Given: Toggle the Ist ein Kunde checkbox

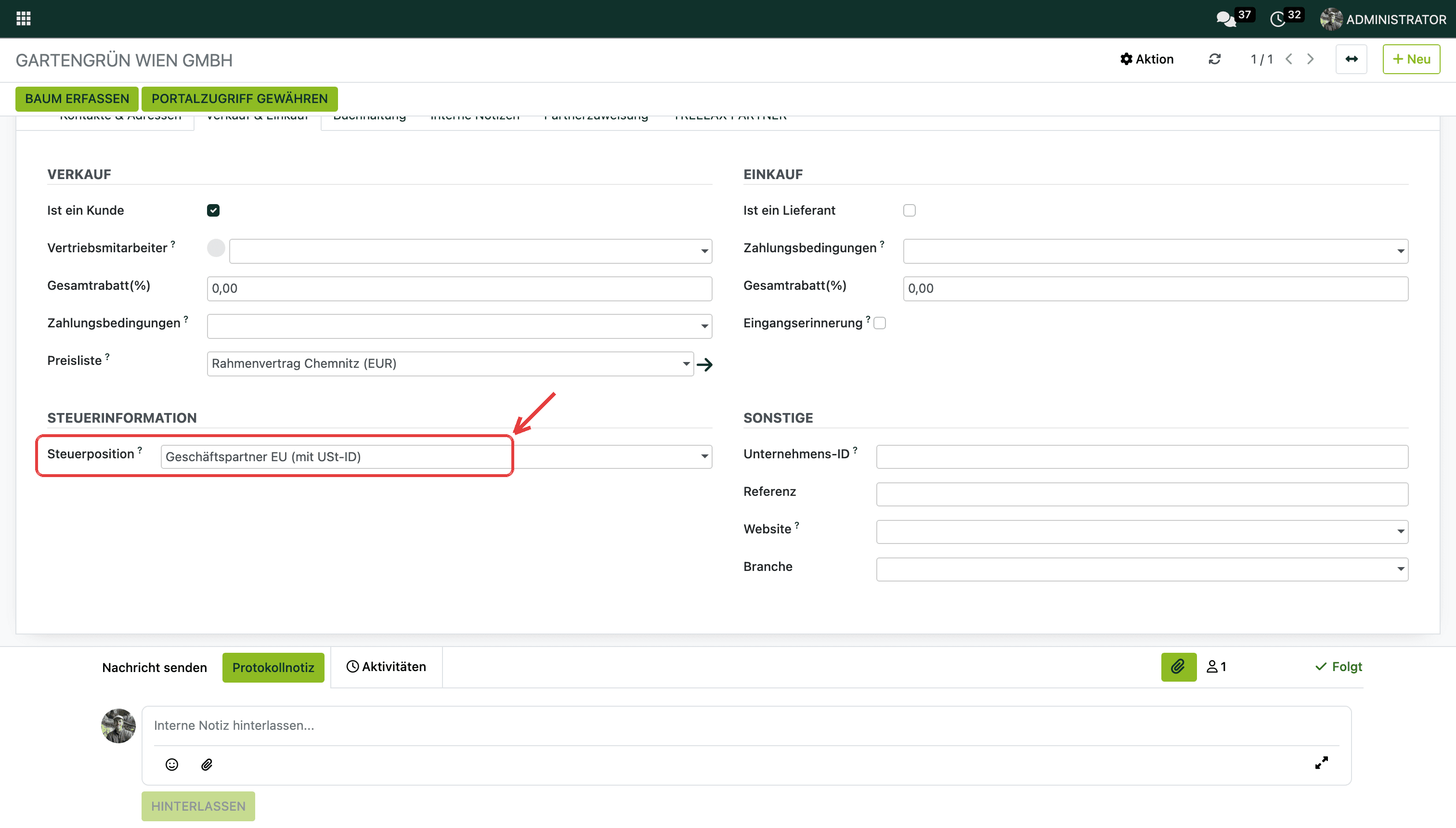Looking at the screenshot, I should (213, 210).
